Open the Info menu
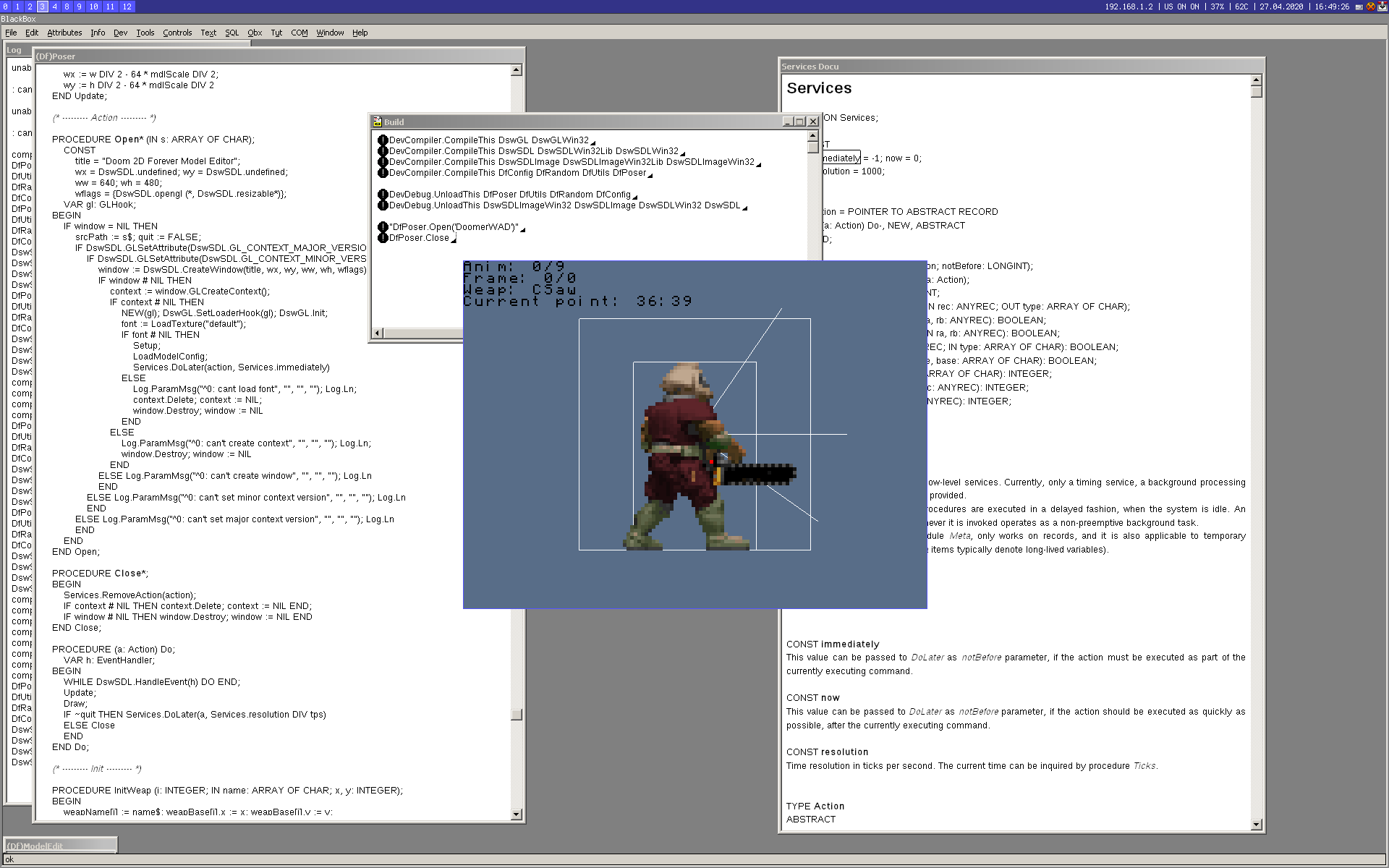This screenshot has width=1389, height=868. click(98, 33)
